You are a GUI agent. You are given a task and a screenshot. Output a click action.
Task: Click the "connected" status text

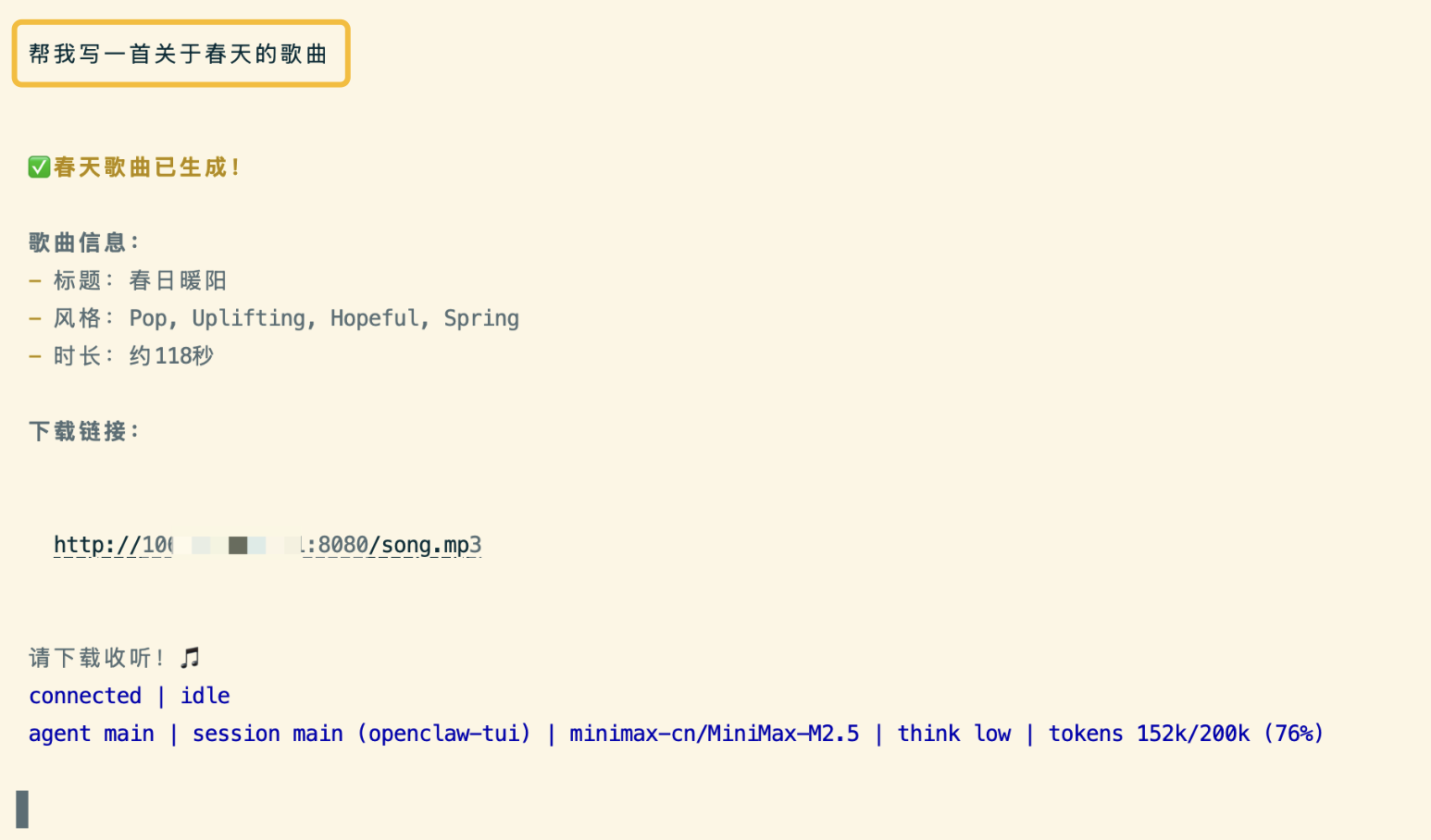pos(85,696)
